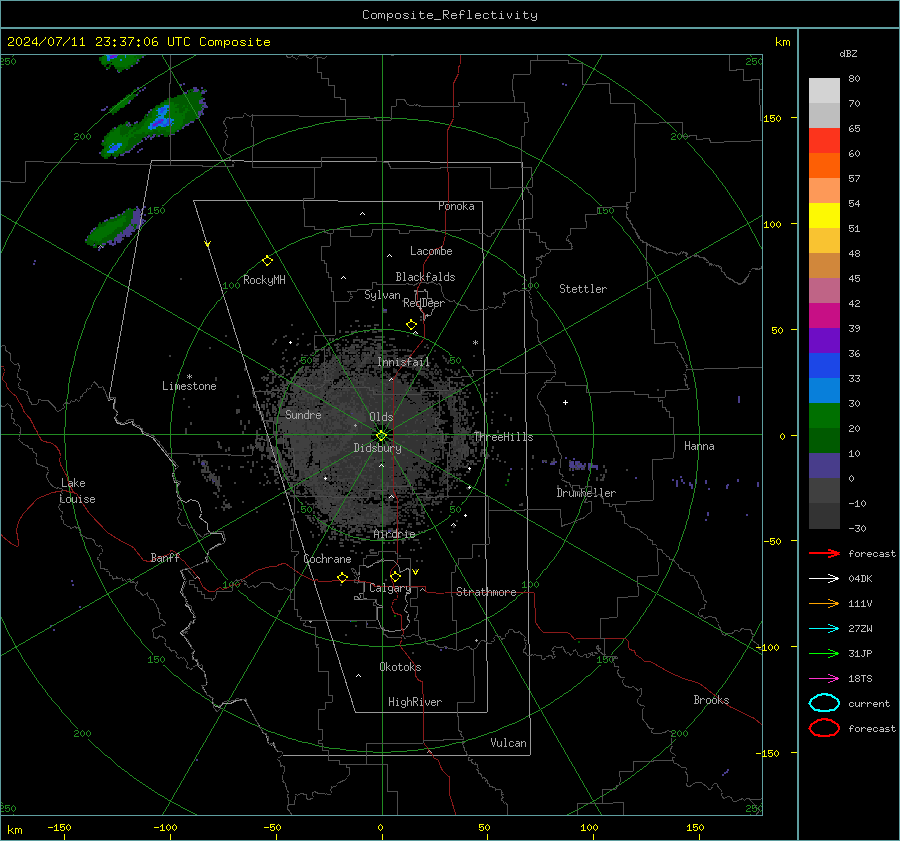
Task: Click the Vulcan town label
Action: (x=509, y=743)
